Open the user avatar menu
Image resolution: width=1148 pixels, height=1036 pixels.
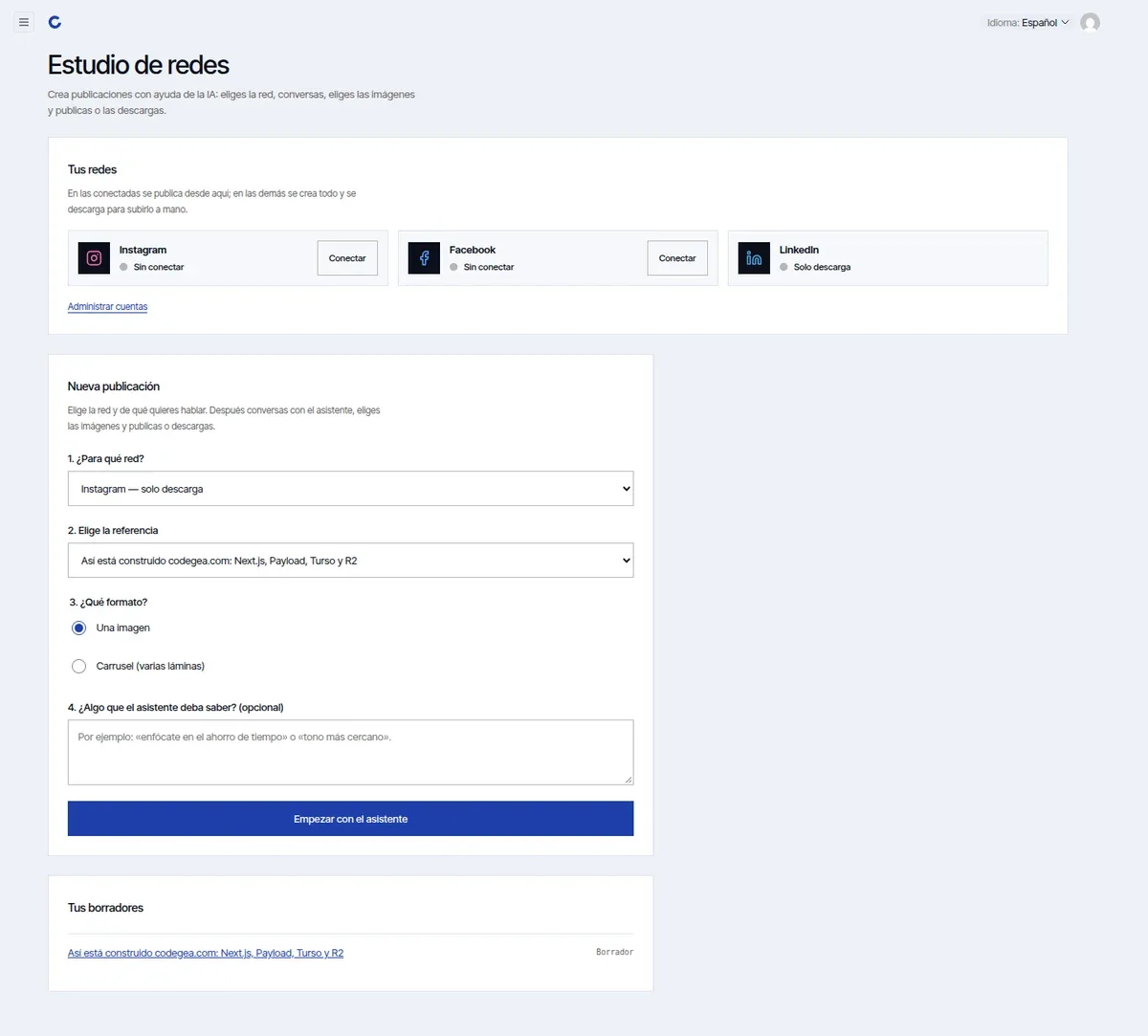click(x=1090, y=22)
